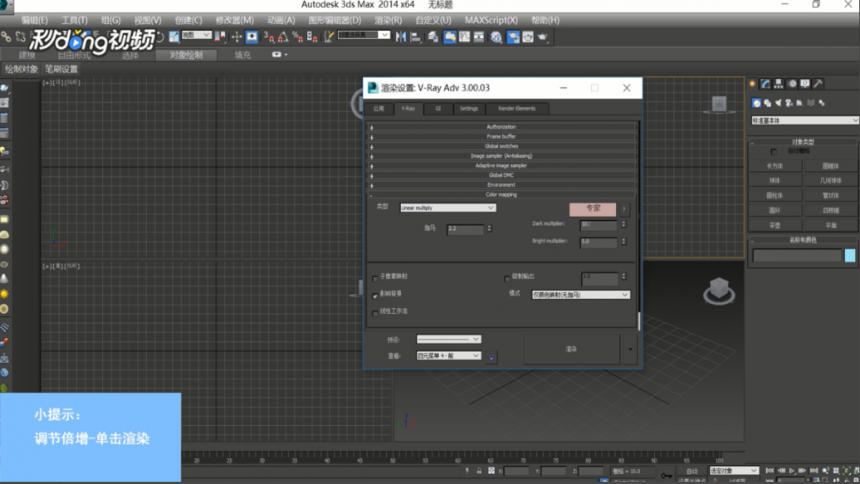
Task: Open the Material Editor icon
Action: tap(496, 37)
